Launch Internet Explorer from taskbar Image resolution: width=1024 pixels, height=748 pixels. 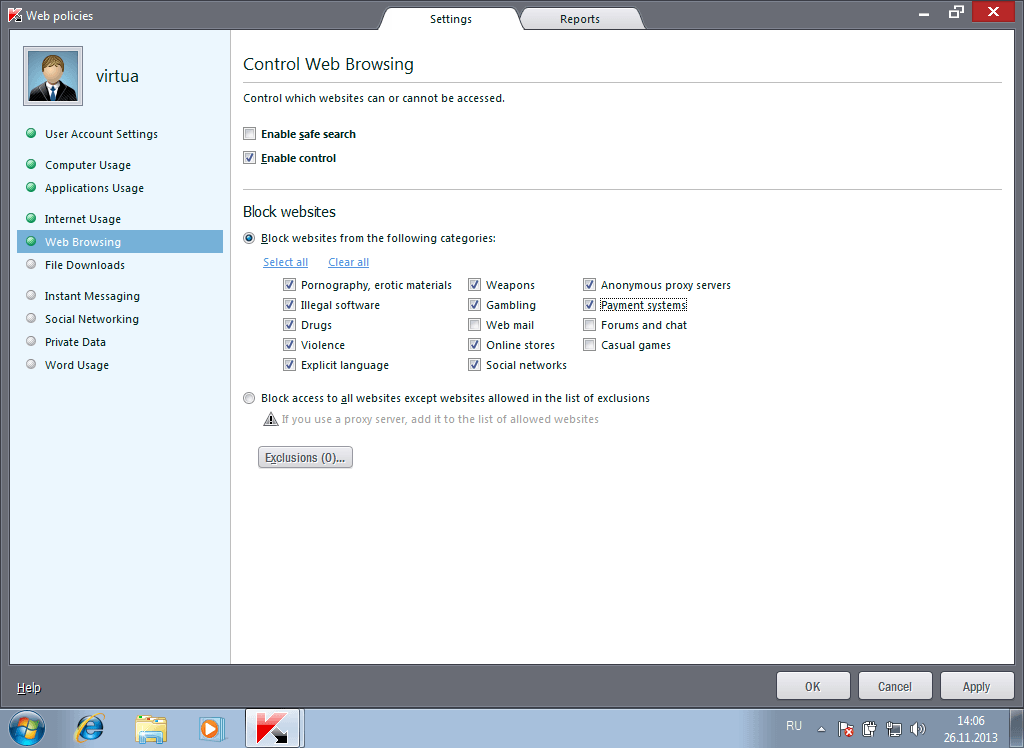pos(89,728)
